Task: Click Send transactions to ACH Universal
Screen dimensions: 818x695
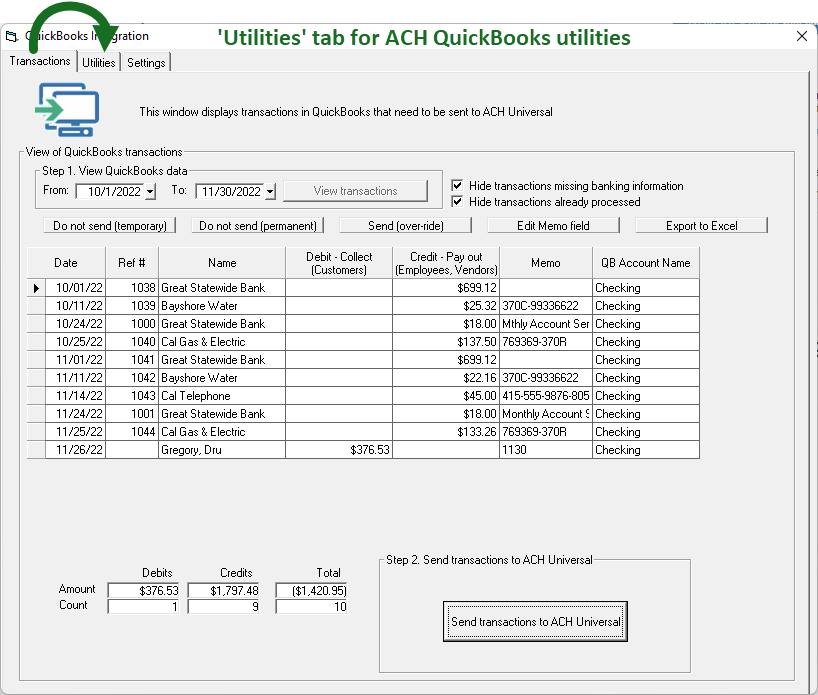Action: point(535,622)
